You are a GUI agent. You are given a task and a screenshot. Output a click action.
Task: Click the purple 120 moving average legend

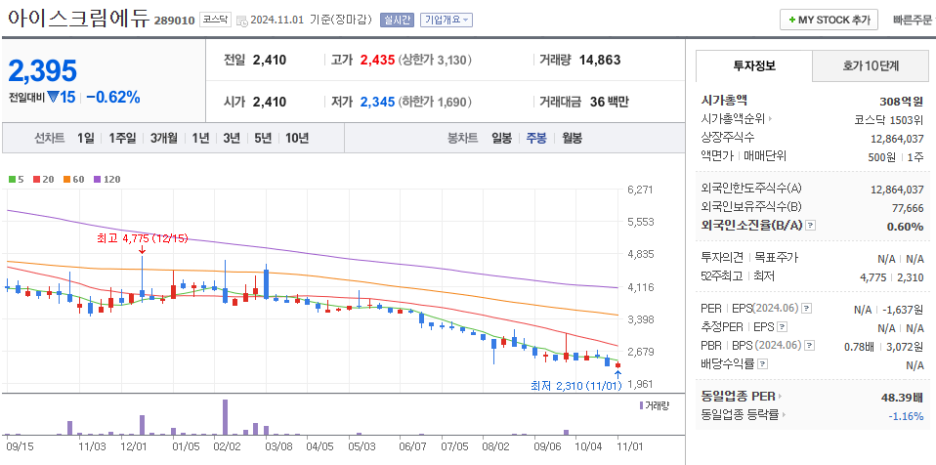tap(107, 179)
